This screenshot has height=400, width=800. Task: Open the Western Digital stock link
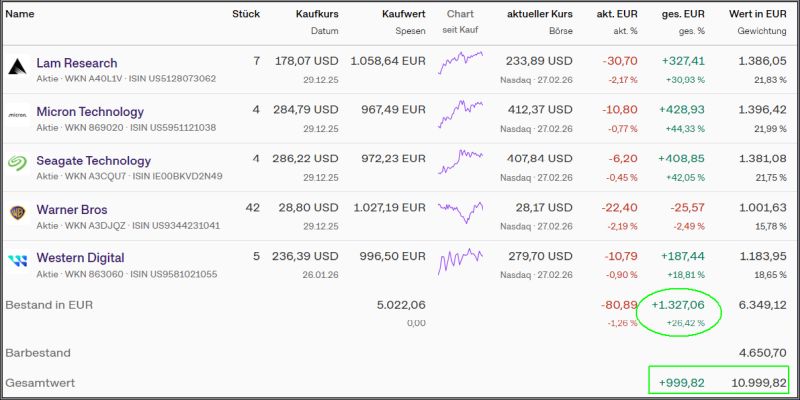point(80,258)
